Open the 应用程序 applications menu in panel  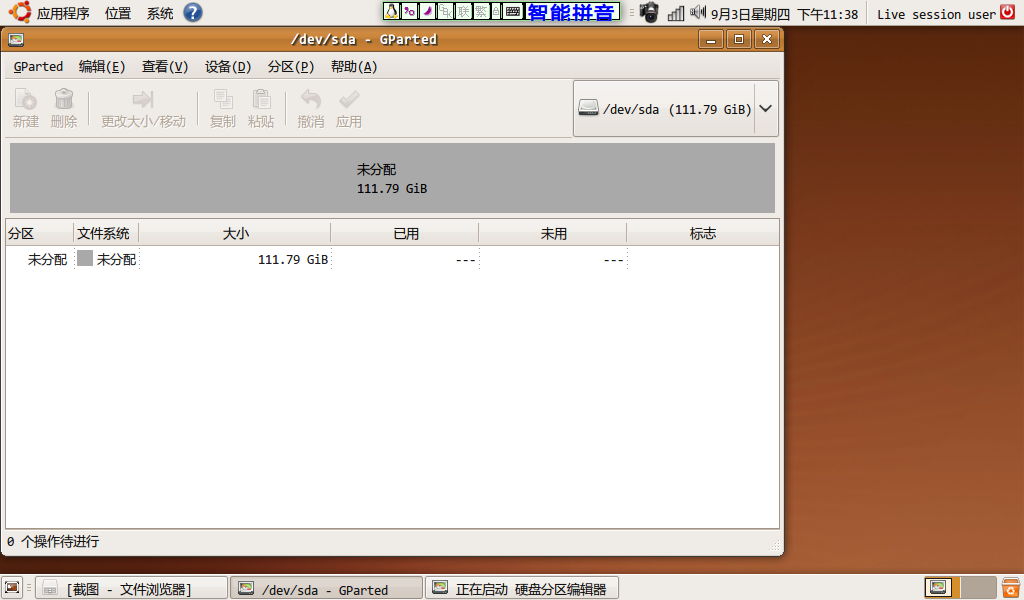pyautogui.click(x=63, y=13)
